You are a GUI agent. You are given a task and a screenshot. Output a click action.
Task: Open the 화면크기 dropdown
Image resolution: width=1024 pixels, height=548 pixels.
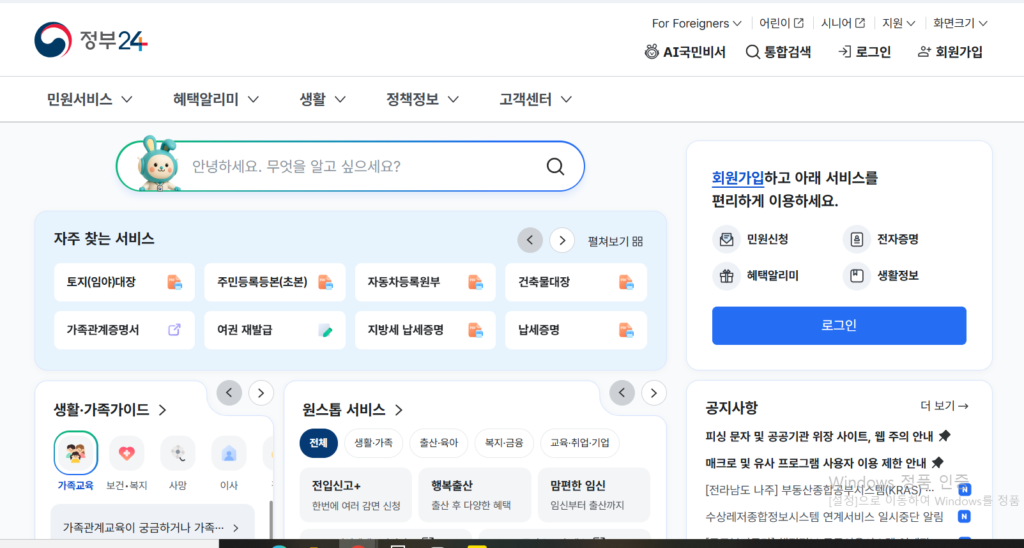960,24
